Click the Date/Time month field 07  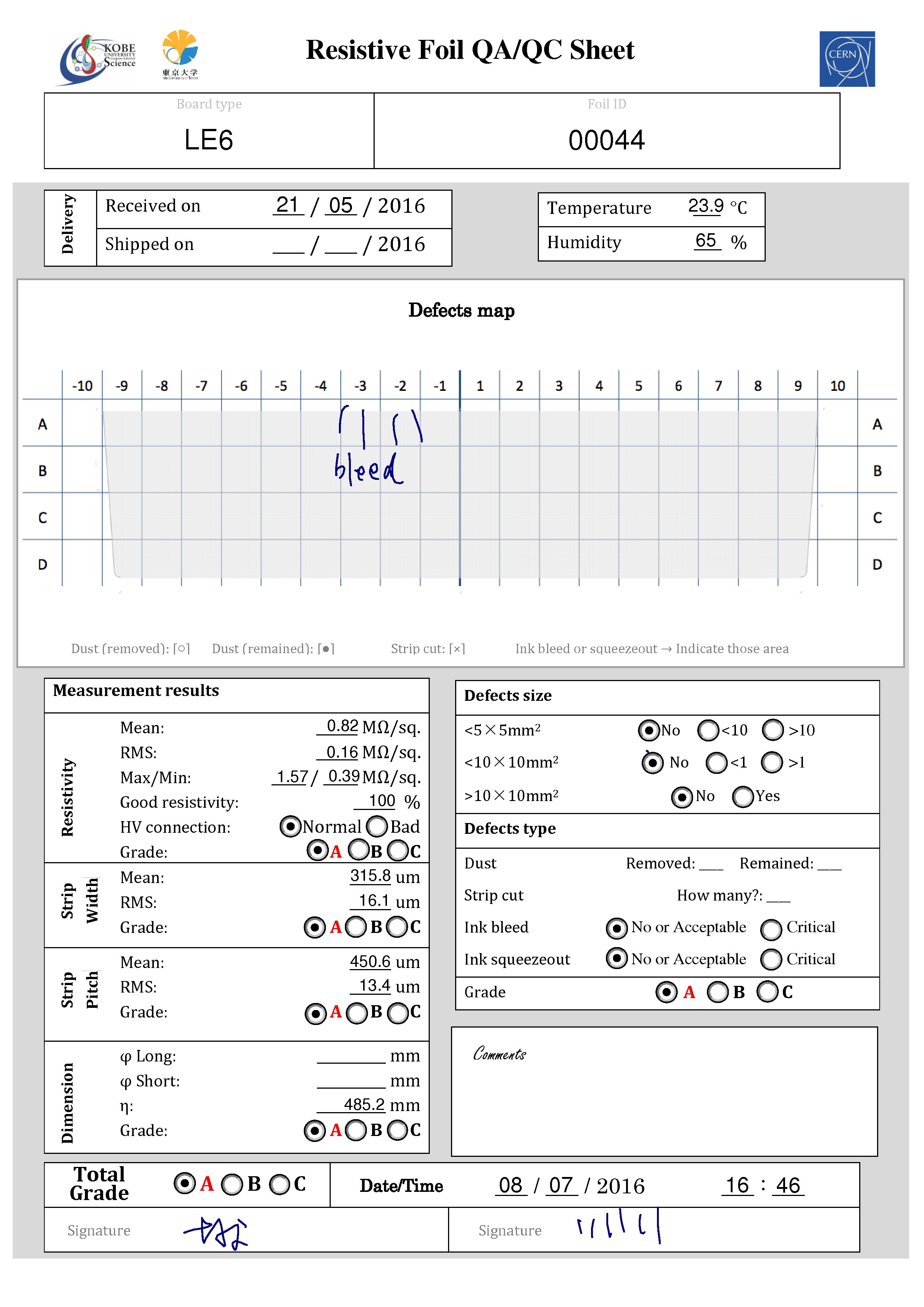click(x=561, y=1185)
